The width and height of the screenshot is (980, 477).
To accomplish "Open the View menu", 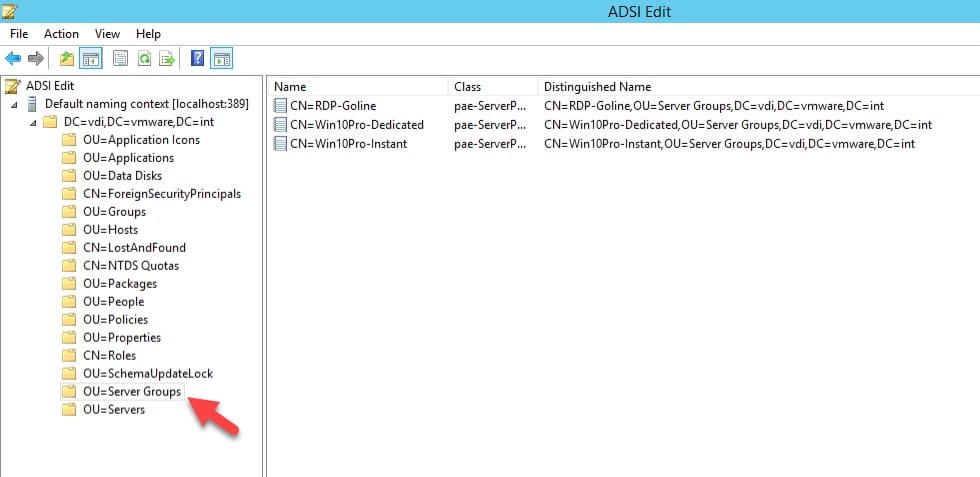I will click(108, 34).
